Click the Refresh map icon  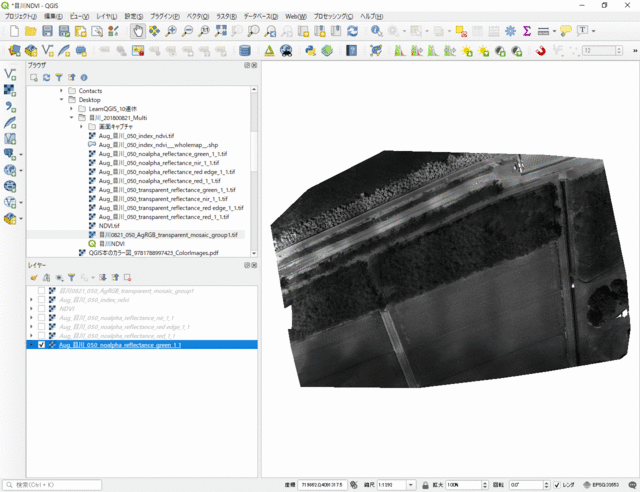pyautogui.click(x=353, y=31)
